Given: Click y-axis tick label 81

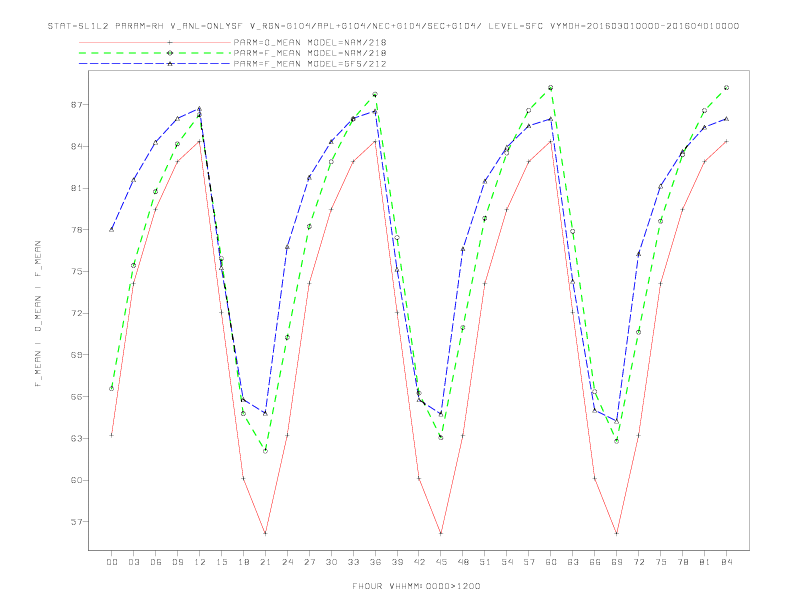Looking at the screenshot, I should (x=76, y=188).
